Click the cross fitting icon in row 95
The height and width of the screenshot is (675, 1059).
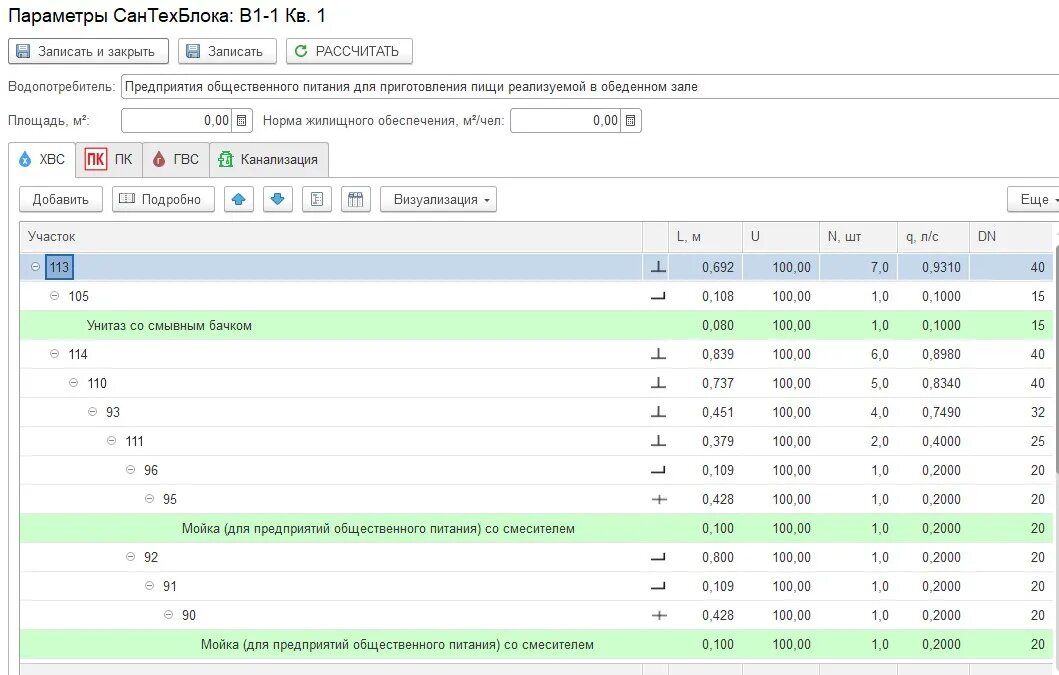coord(658,500)
